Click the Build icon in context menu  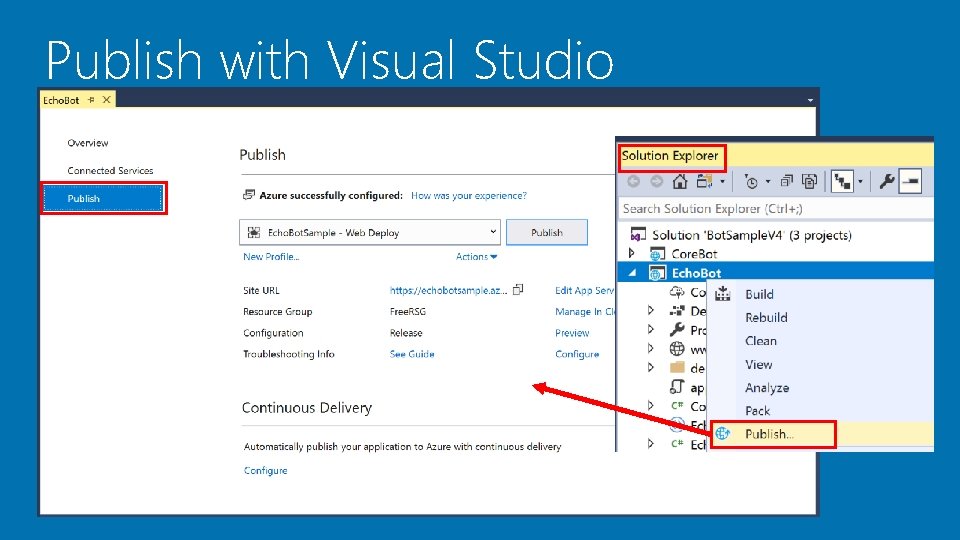pos(723,294)
